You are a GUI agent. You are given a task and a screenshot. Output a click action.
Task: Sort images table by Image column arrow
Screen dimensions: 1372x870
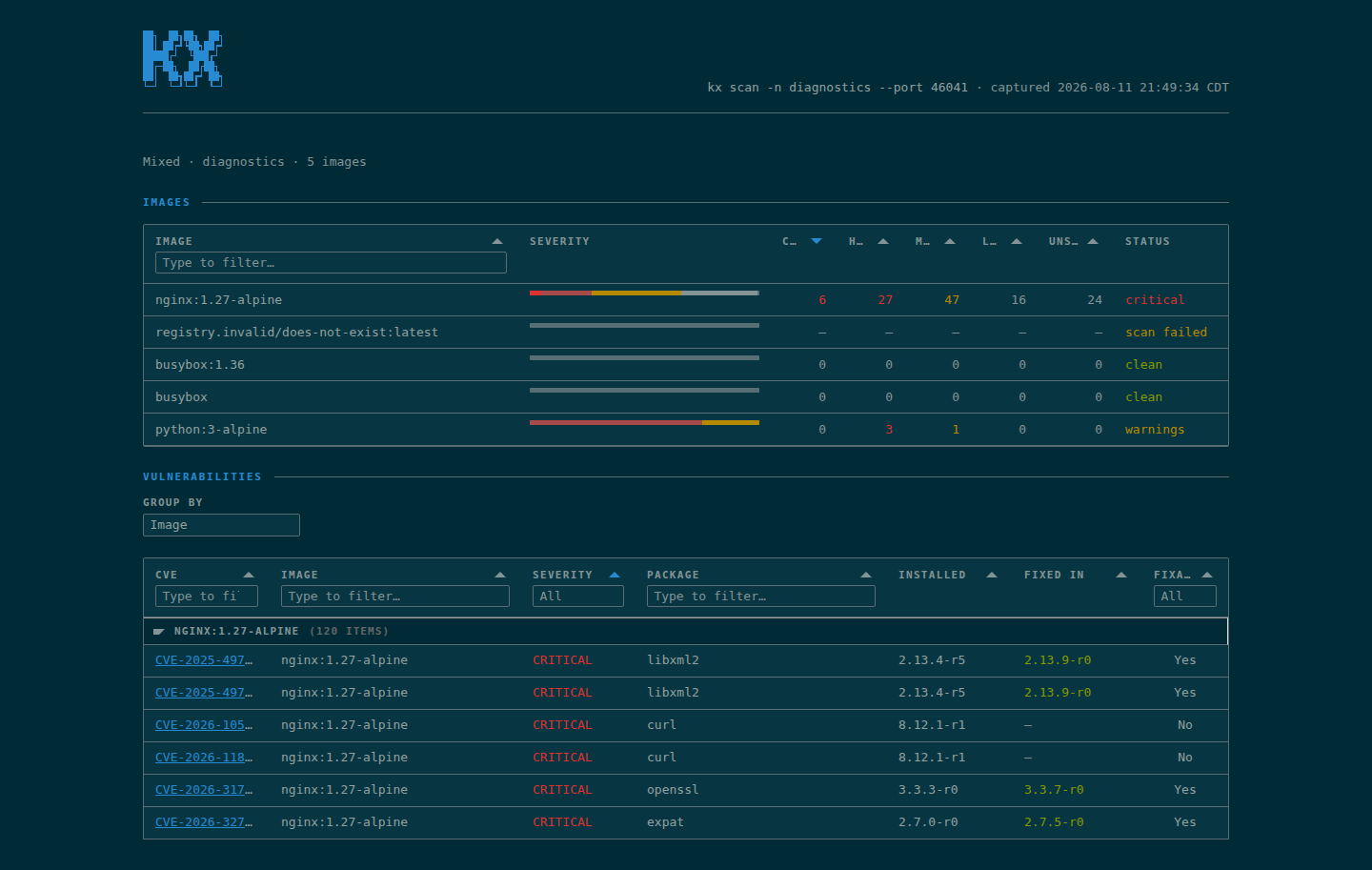(497, 241)
